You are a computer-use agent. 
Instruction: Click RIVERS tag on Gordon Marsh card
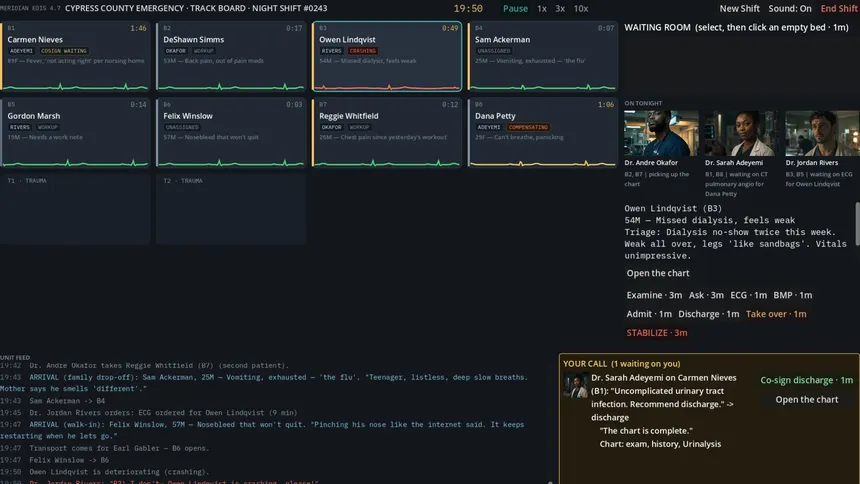[19, 127]
